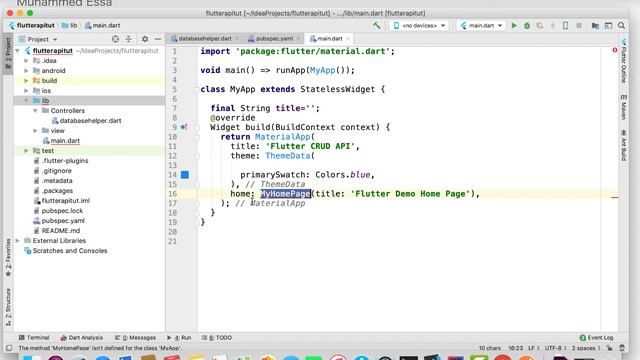Image resolution: width=640 pixels, height=360 pixels.
Task: Click the error indicator at editor top-right
Action: pos(615,50)
